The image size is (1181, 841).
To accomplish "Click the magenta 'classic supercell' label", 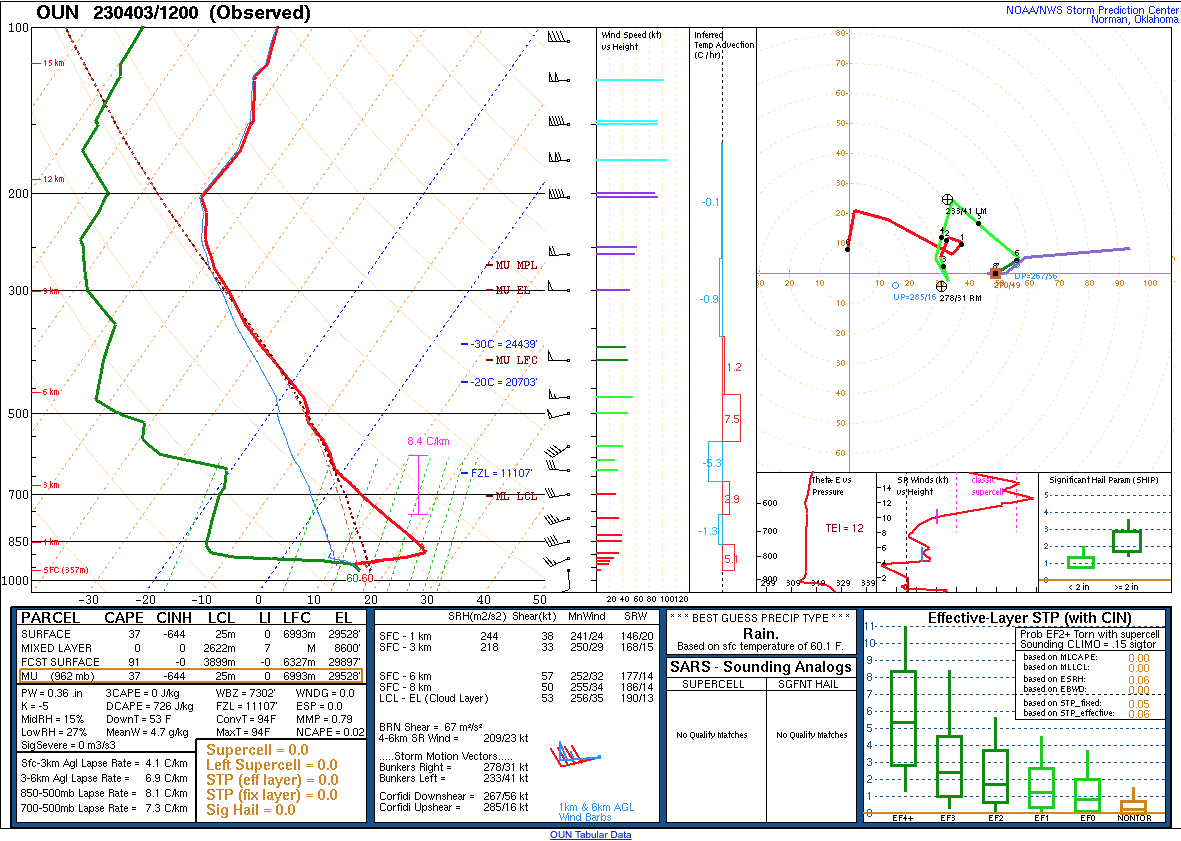I will tap(987, 486).
